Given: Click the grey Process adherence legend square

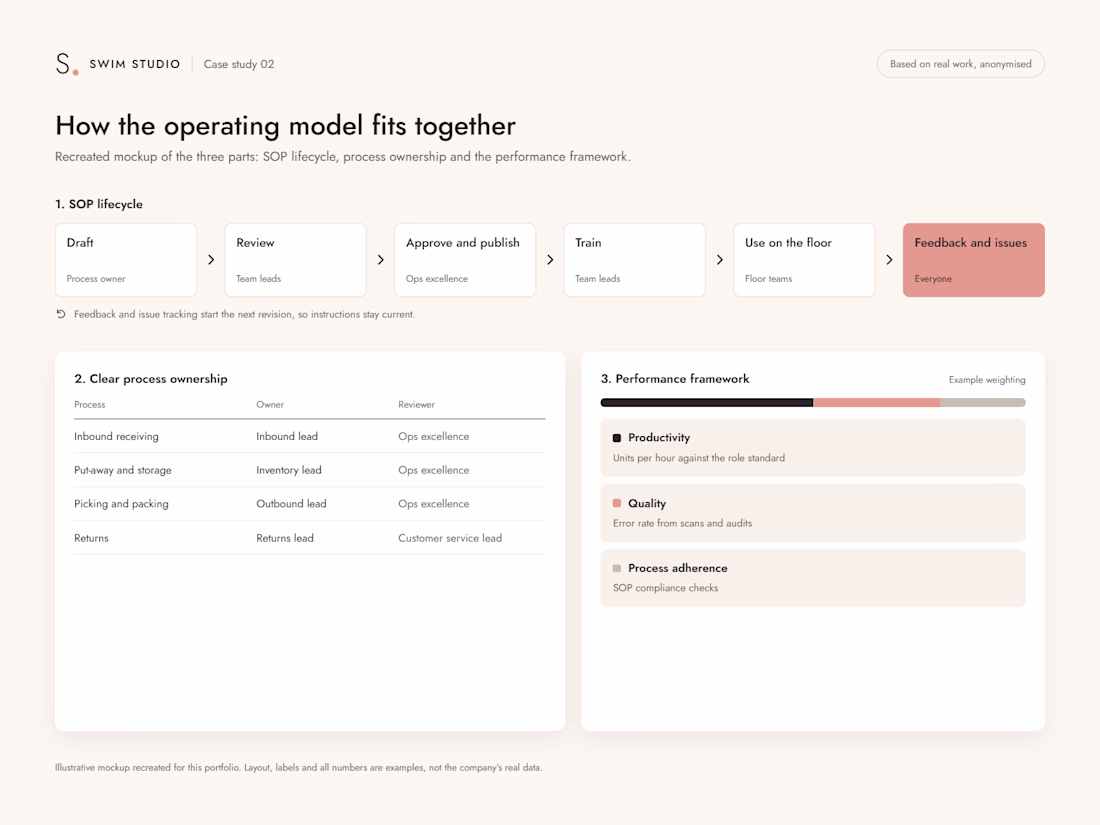Looking at the screenshot, I should pos(617,568).
